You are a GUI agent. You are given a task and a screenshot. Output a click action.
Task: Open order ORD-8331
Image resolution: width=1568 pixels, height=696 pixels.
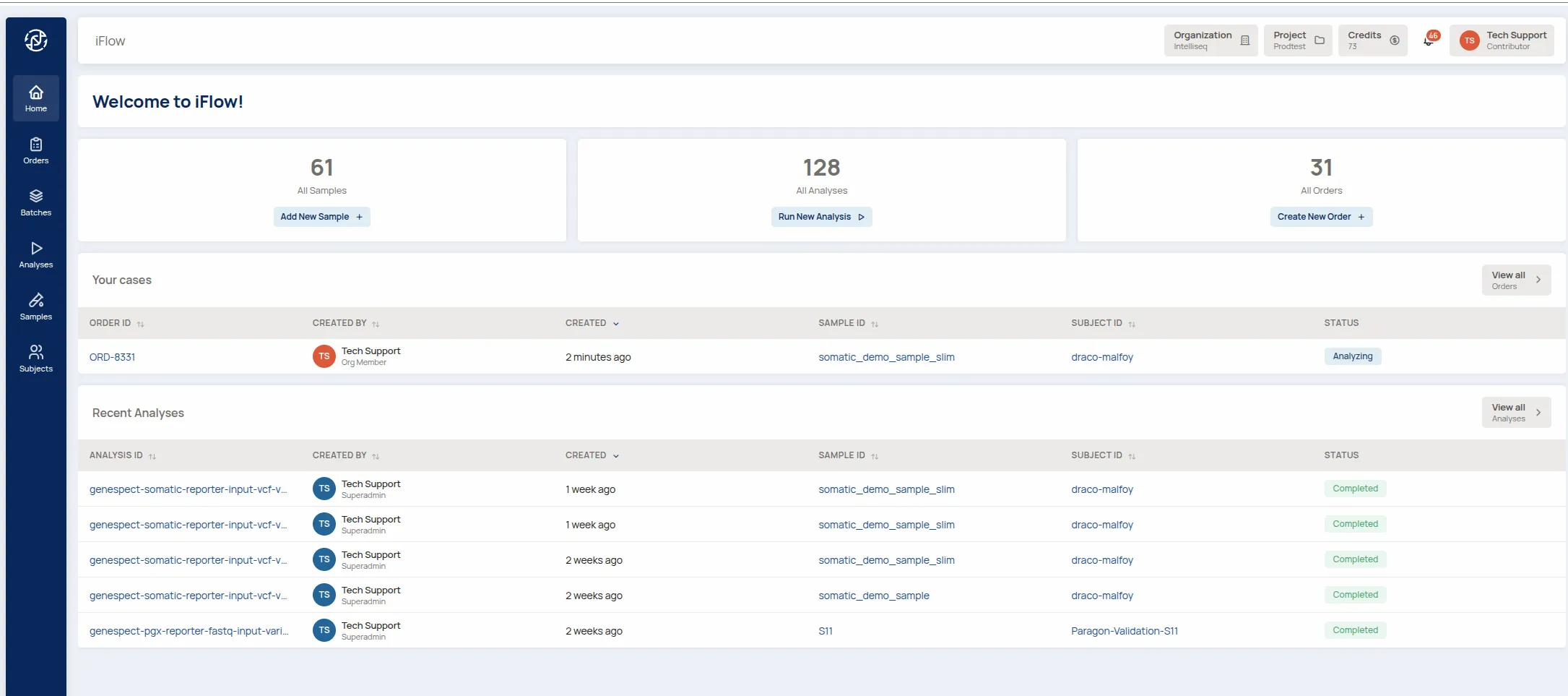pyautogui.click(x=112, y=357)
